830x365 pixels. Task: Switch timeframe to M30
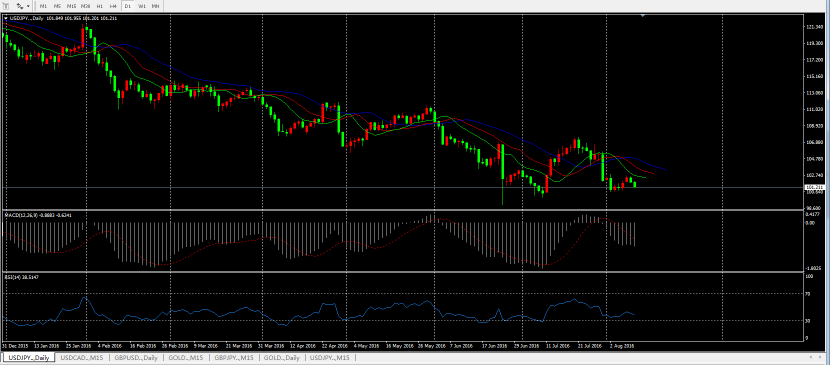coord(85,6)
